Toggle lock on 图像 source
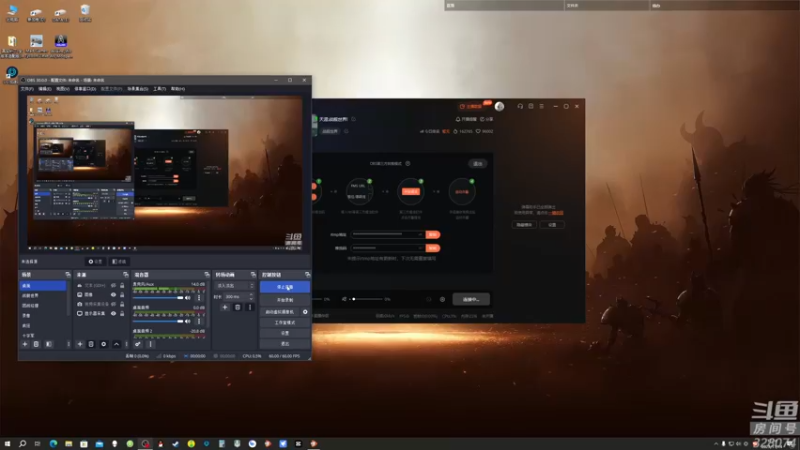This screenshot has height=450, width=800. click(x=122, y=294)
